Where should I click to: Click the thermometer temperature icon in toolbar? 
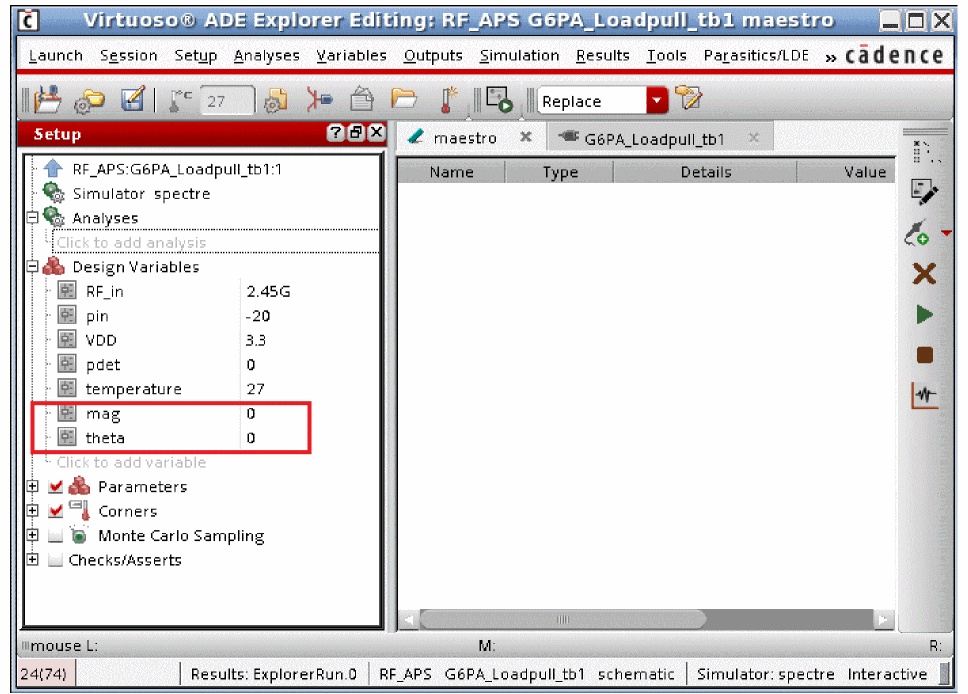(447, 100)
